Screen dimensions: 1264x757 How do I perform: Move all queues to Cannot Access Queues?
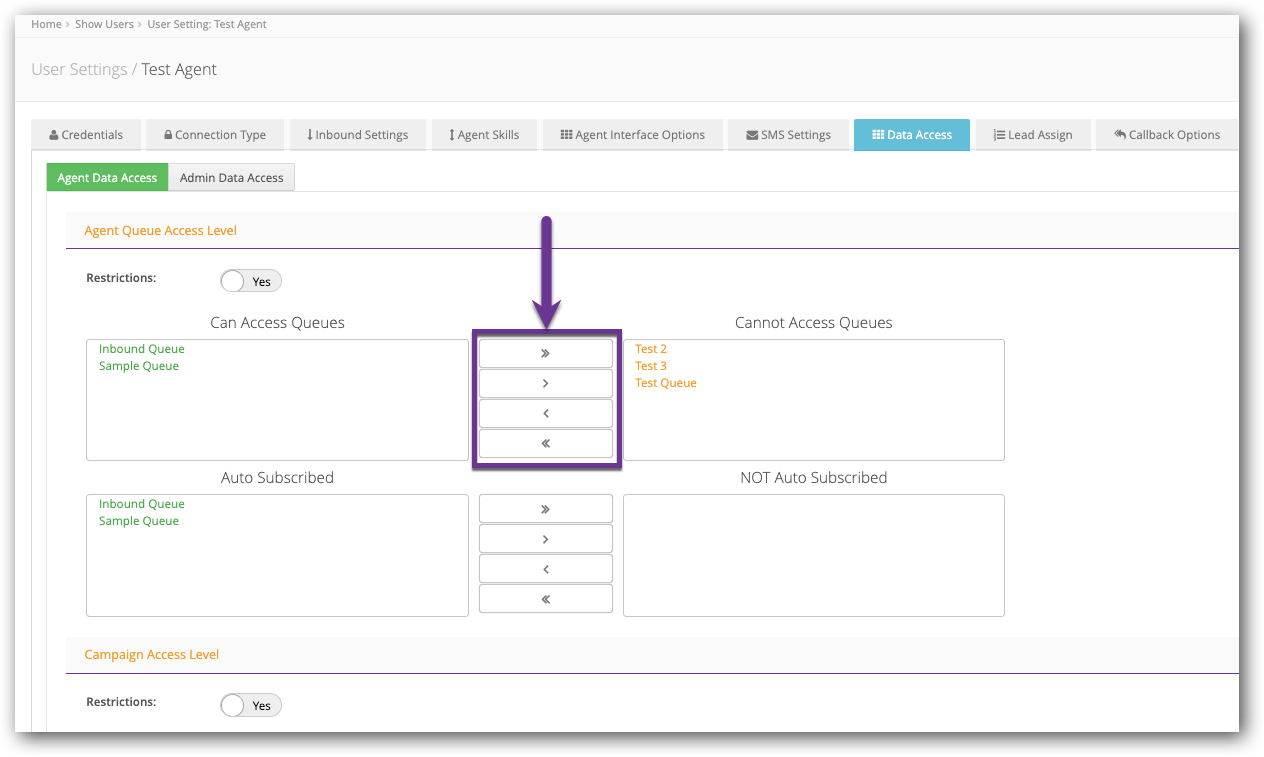tap(545, 353)
